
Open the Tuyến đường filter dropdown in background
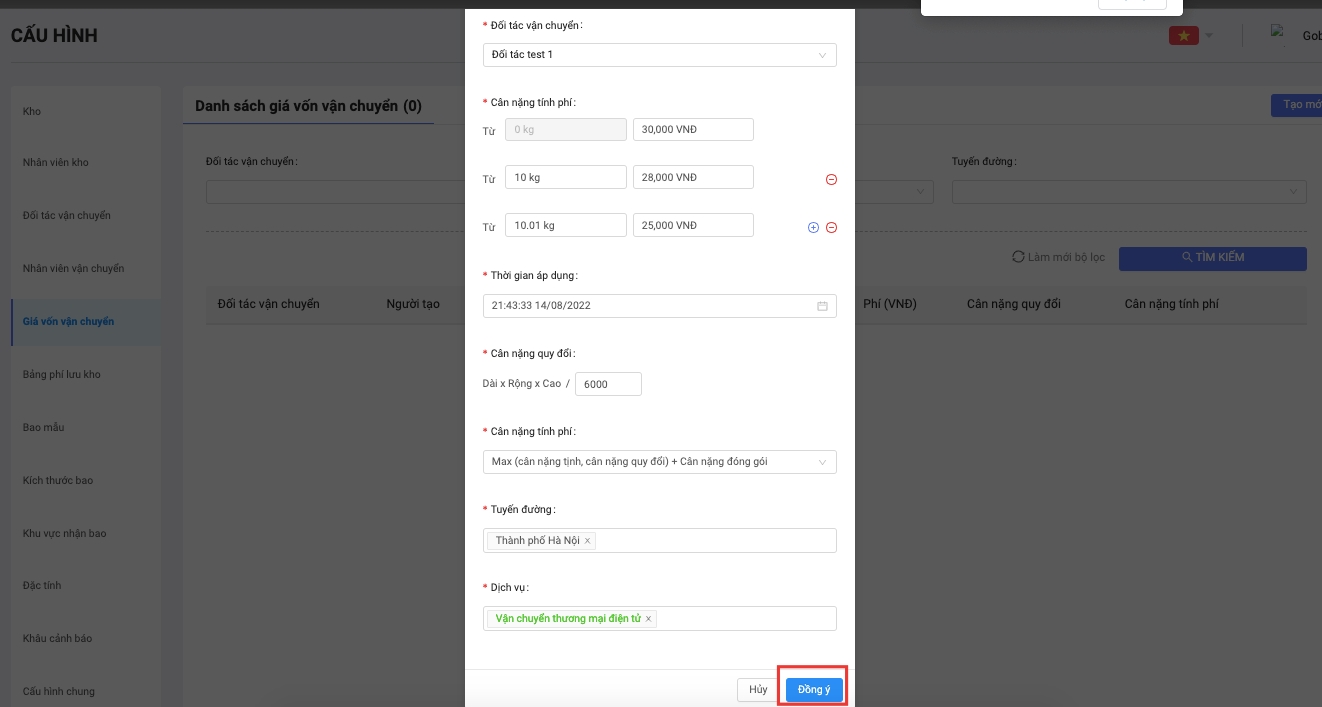pyautogui.click(x=1129, y=191)
